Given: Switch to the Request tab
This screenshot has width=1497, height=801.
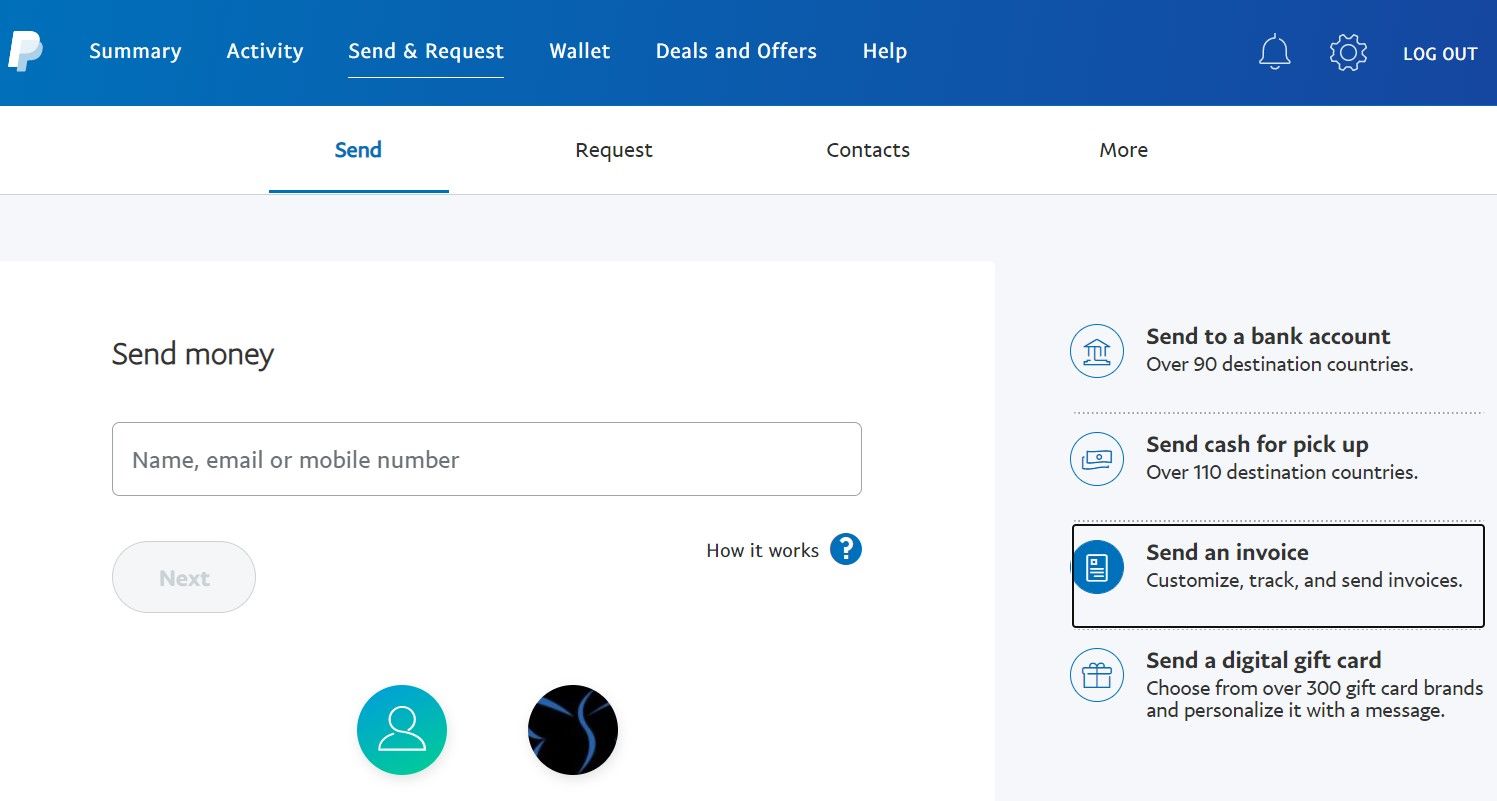Looking at the screenshot, I should (x=613, y=150).
